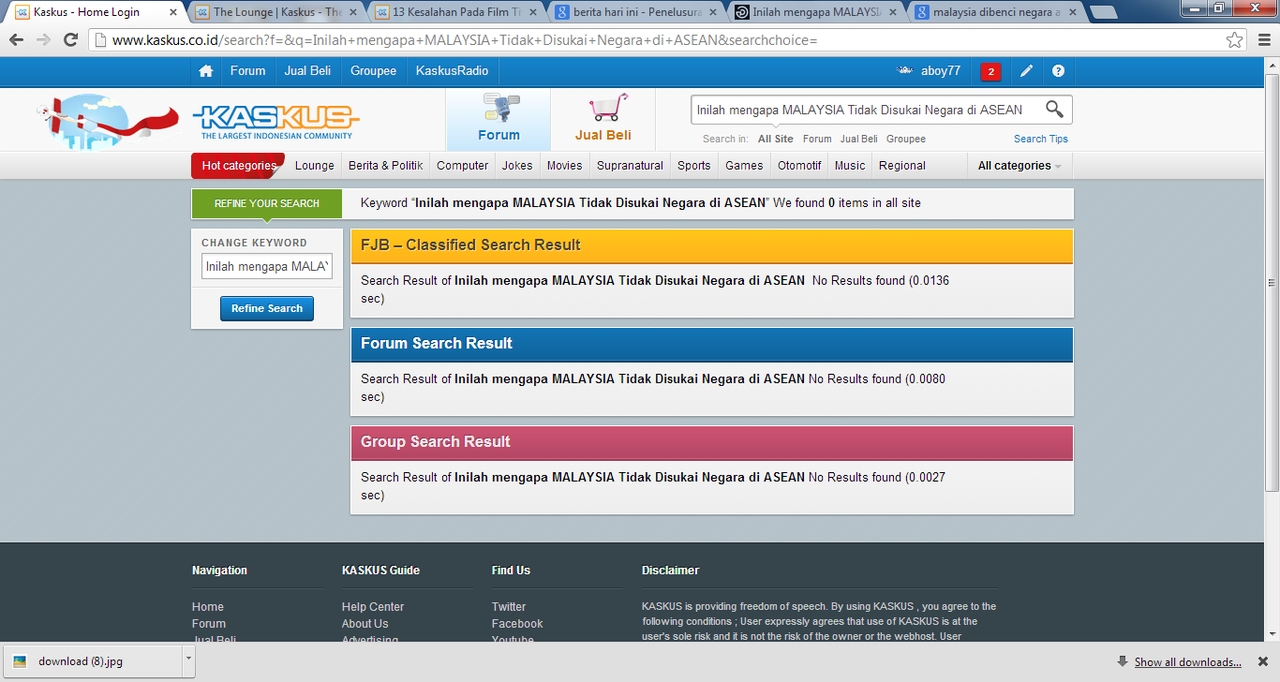Click the Refine Search button
Screen dimensions: 1280x682
[267, 308]
